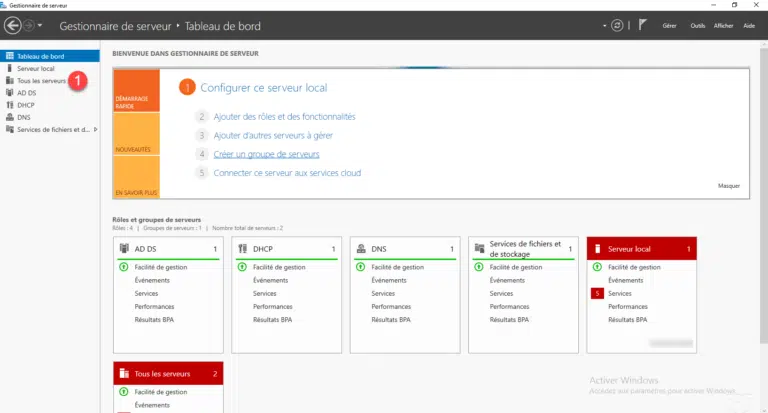Viewport: 768px width, 413px height.
Task: Click Masquer to hide welcome panel
Action: click(x=728, y=186)
